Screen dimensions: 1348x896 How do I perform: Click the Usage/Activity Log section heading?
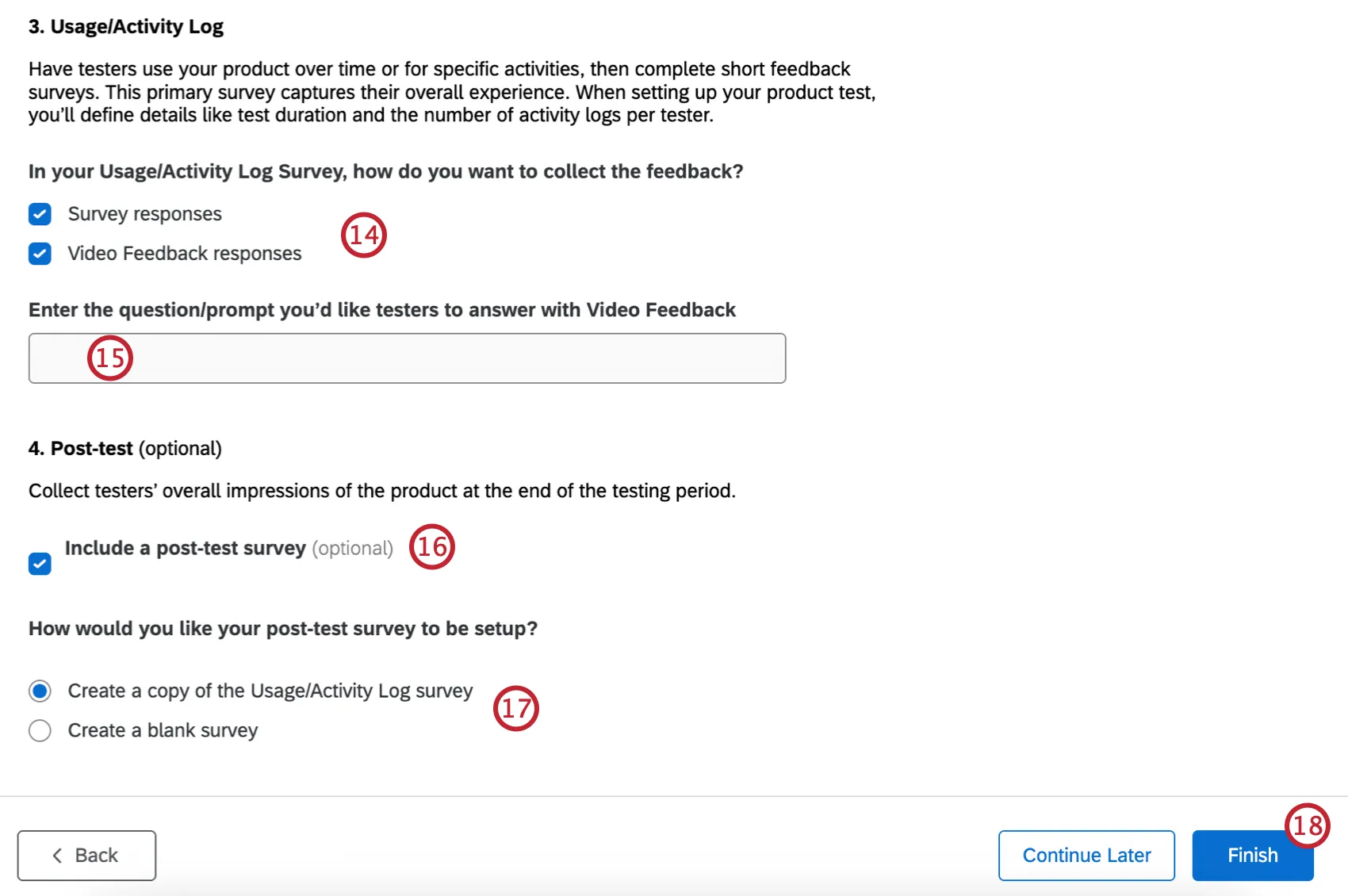(x=125, y=26)
